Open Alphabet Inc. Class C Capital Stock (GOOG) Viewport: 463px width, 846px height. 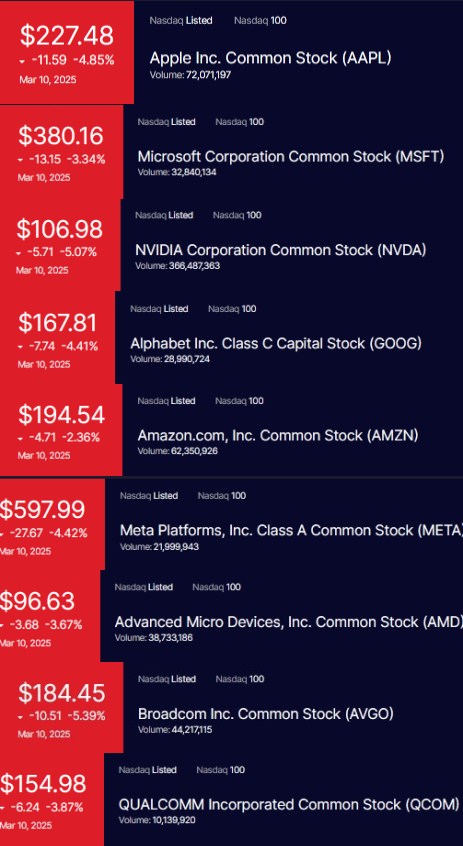click(x=276, y=344)
